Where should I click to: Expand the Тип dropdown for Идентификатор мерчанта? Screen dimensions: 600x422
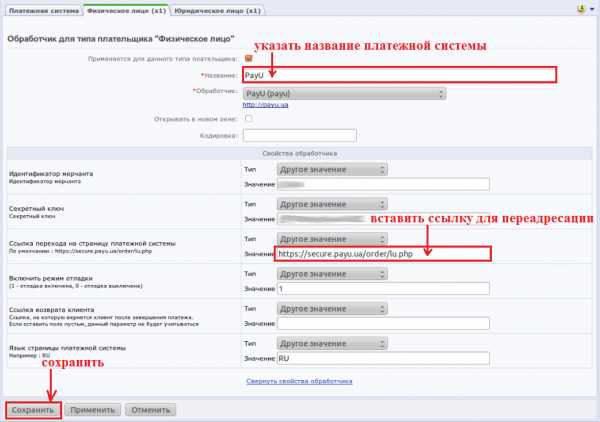[x=332, y=170]
